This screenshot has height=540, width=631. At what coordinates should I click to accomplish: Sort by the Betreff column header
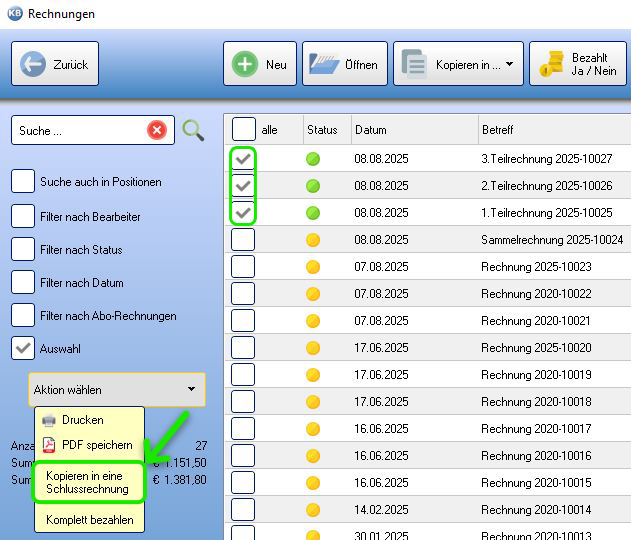(555, 130)
